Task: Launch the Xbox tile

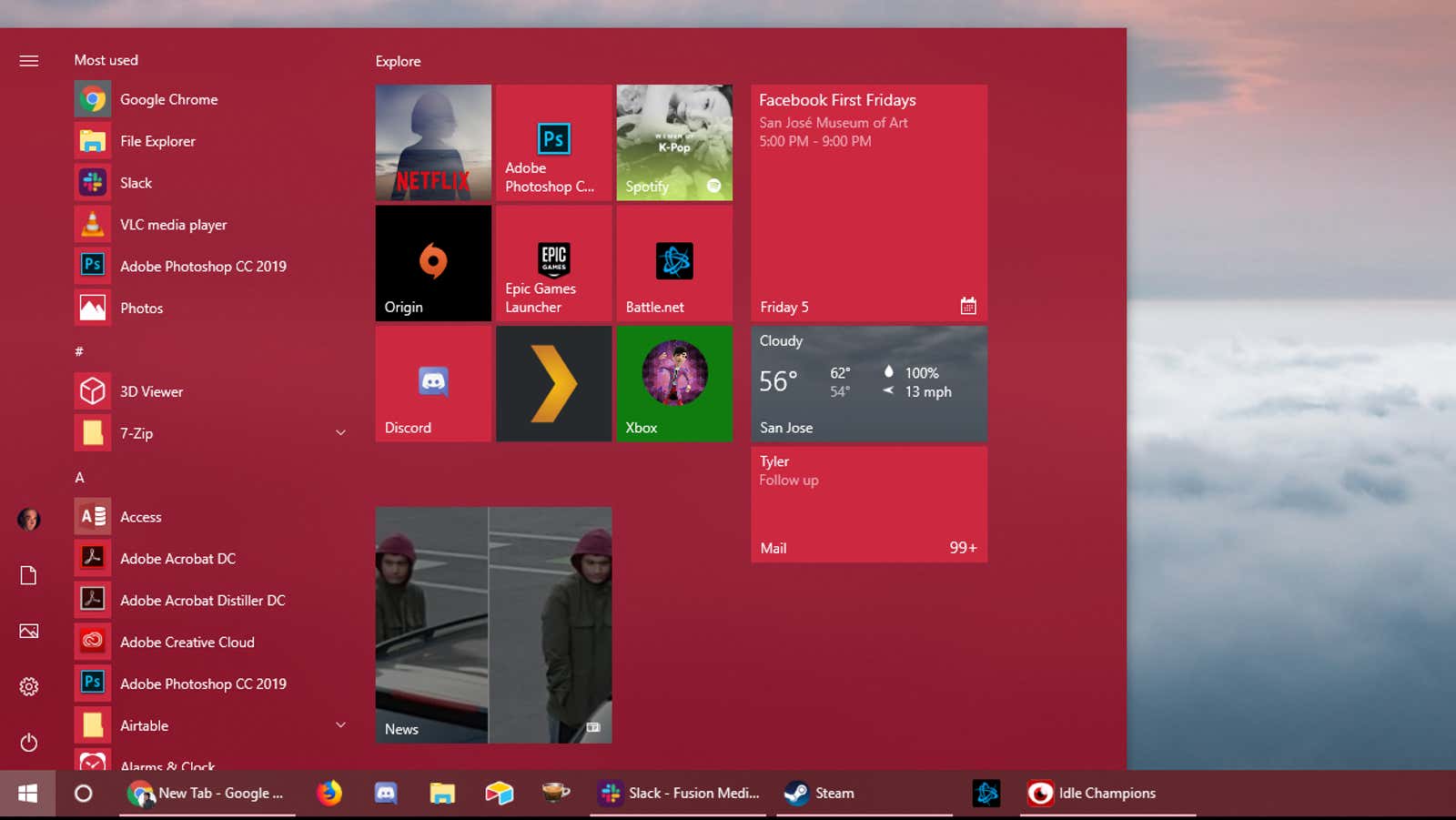Action: click(674, 384)
